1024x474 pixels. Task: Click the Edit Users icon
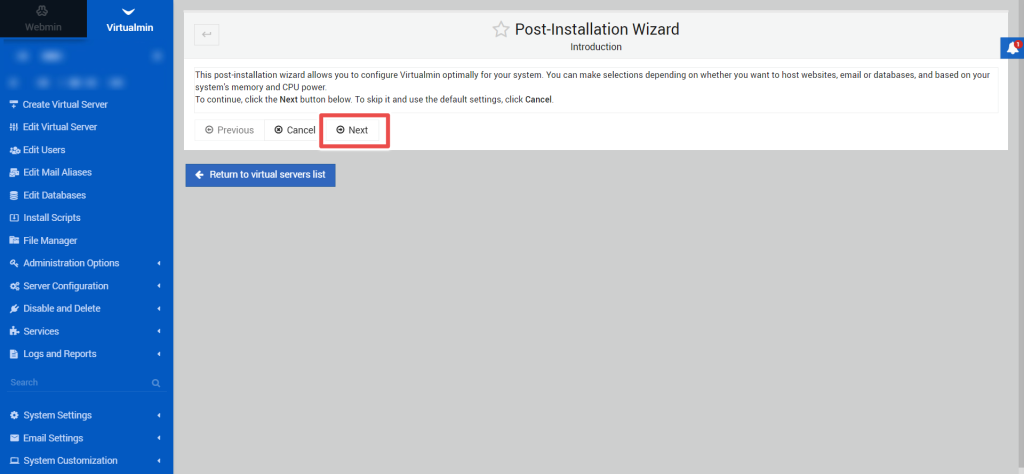click(14, 150)
